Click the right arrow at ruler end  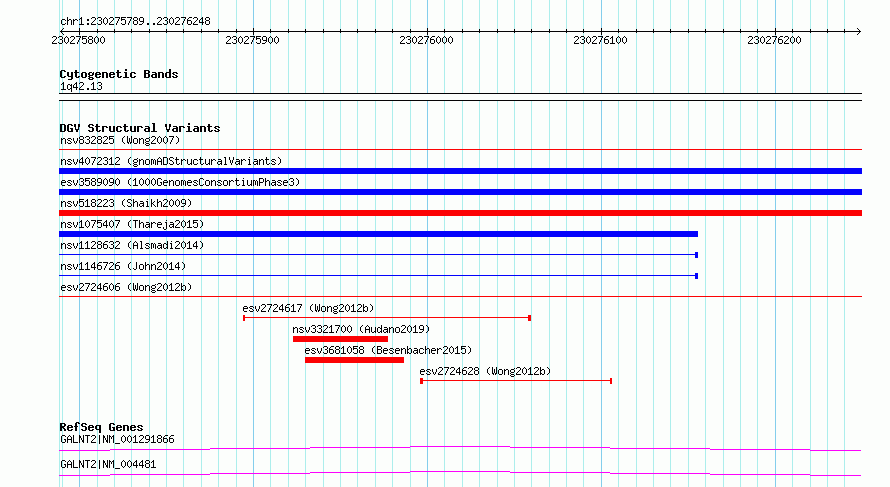pyautogui.click(x=858, y=31)
